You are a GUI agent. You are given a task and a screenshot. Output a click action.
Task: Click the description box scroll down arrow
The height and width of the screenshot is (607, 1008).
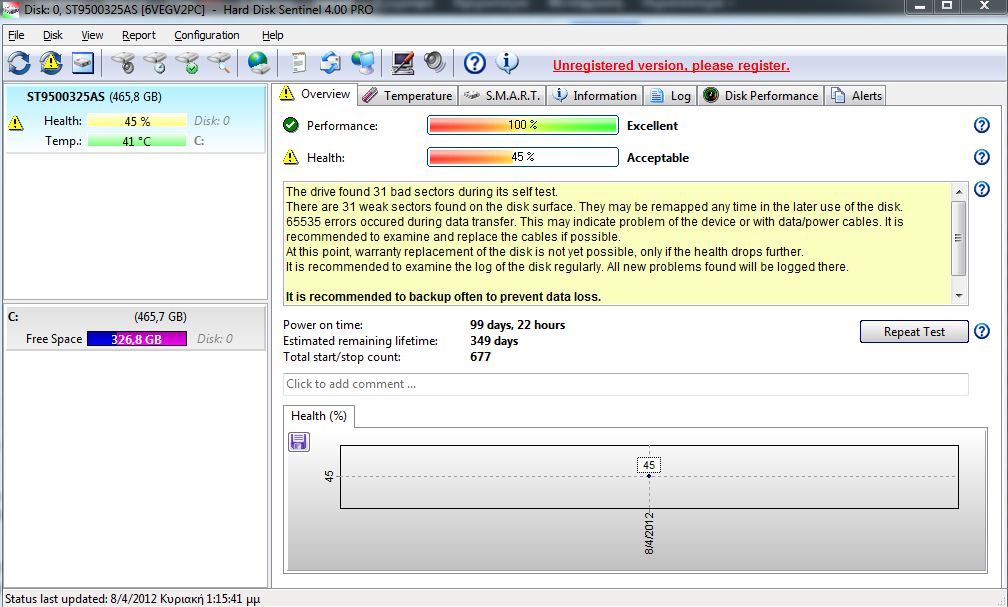[958, 296]
